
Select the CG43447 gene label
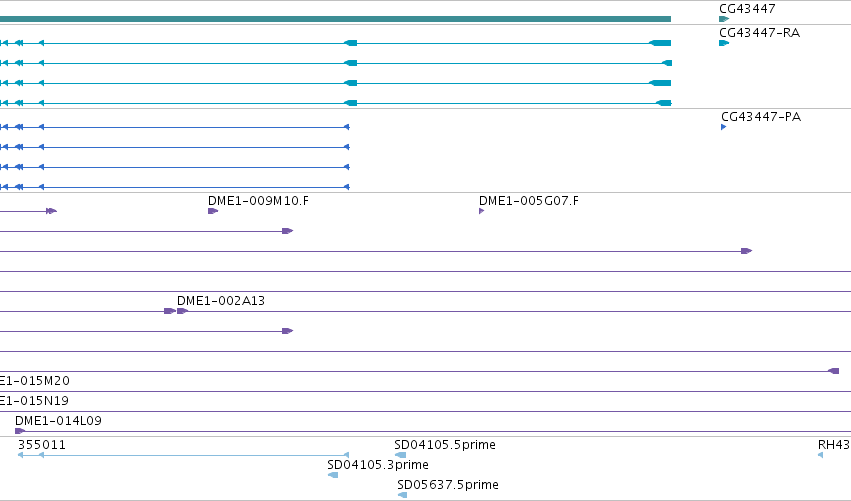tap(747, 9)
